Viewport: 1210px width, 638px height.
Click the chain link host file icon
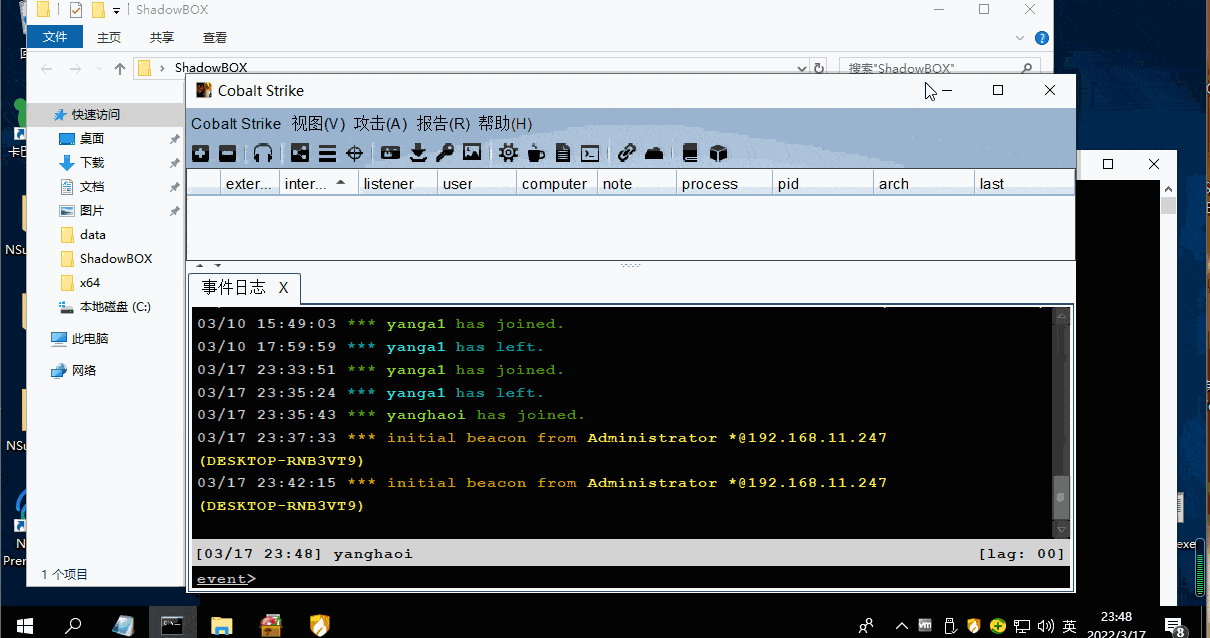click(x=627, y=153)
